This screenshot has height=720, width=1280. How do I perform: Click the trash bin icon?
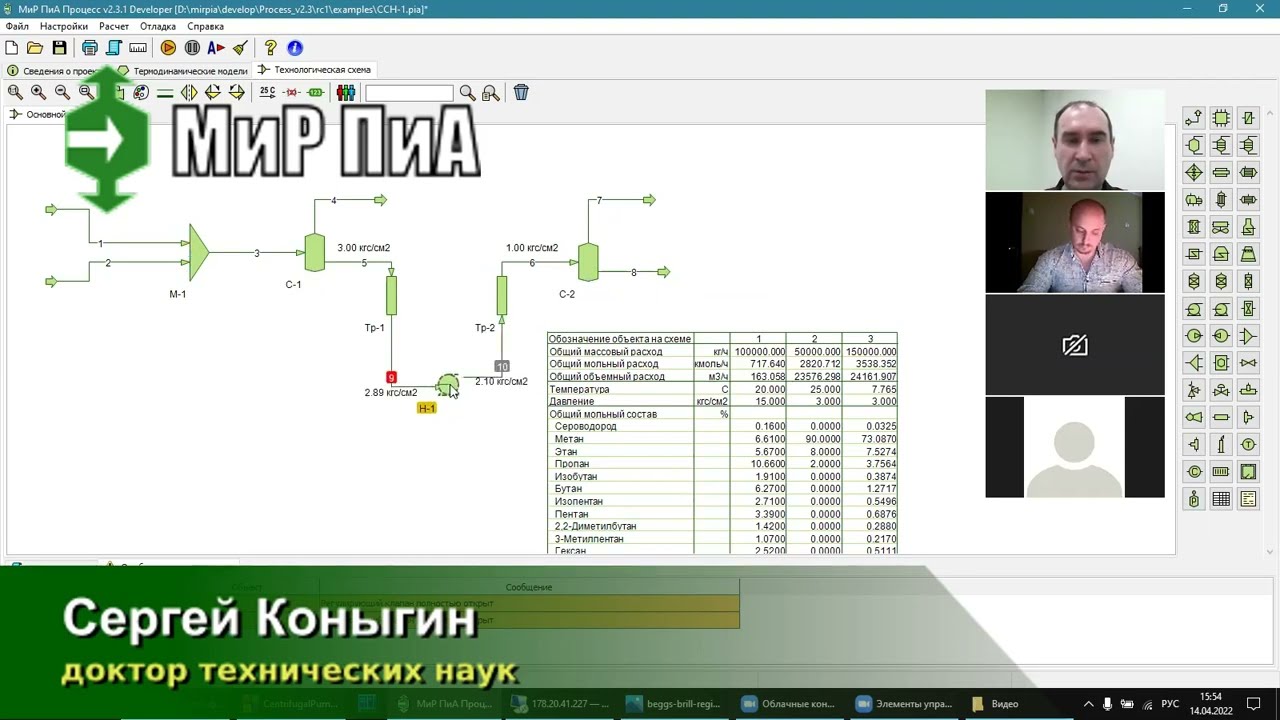coord(521,92)
